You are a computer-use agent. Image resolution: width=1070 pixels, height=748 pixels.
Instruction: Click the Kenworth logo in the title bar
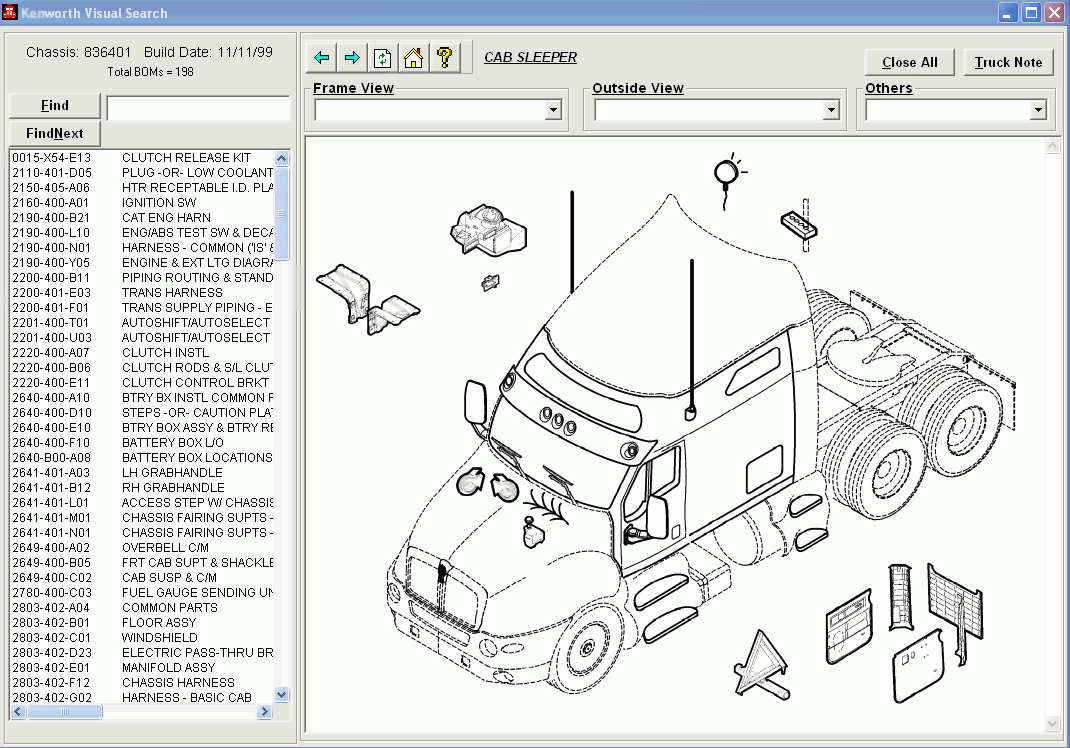point(11,12)
